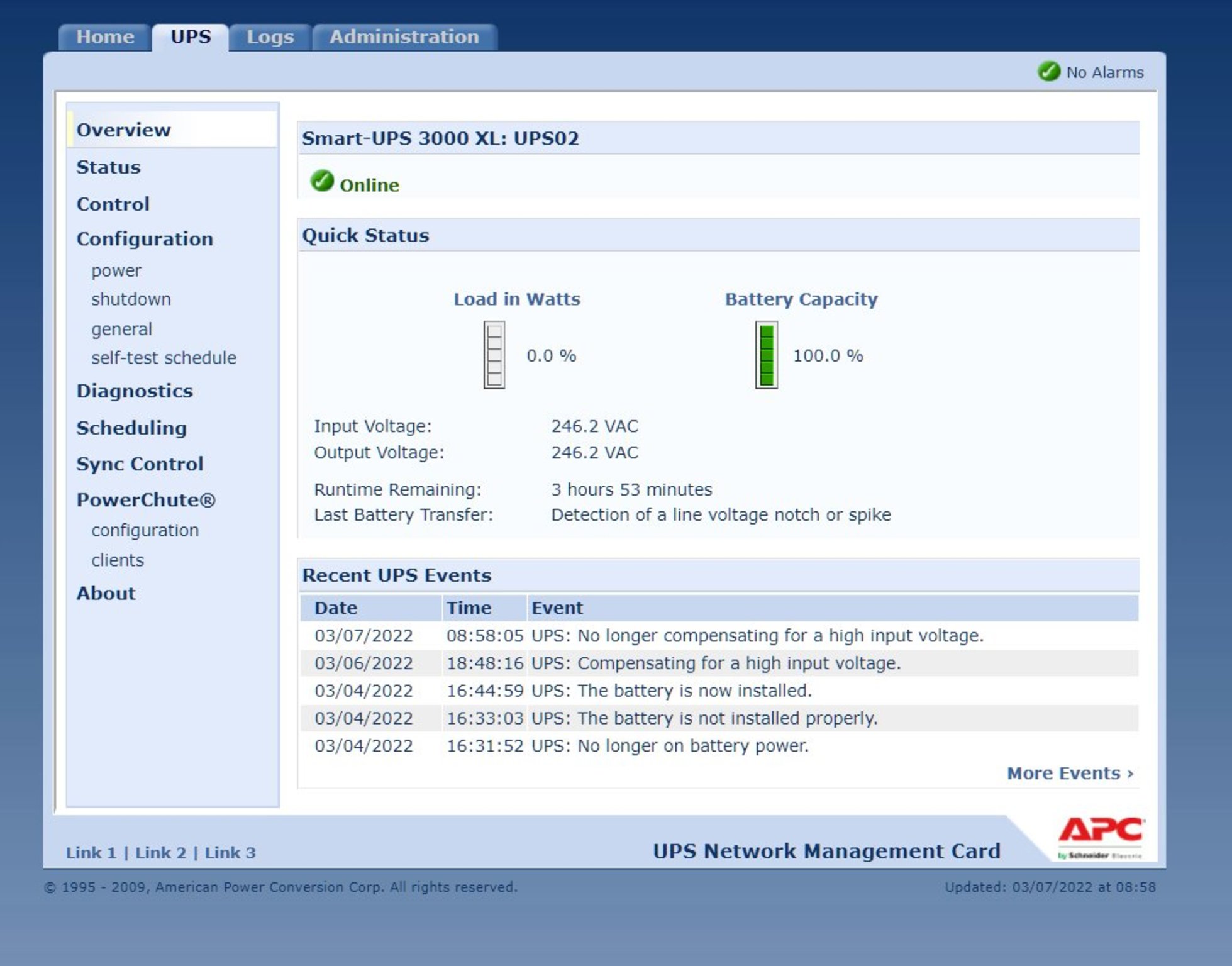Open the Diagnostics page
This screenshot has width=1232, height=966.
pyautogui.click(x=135, y=391)
